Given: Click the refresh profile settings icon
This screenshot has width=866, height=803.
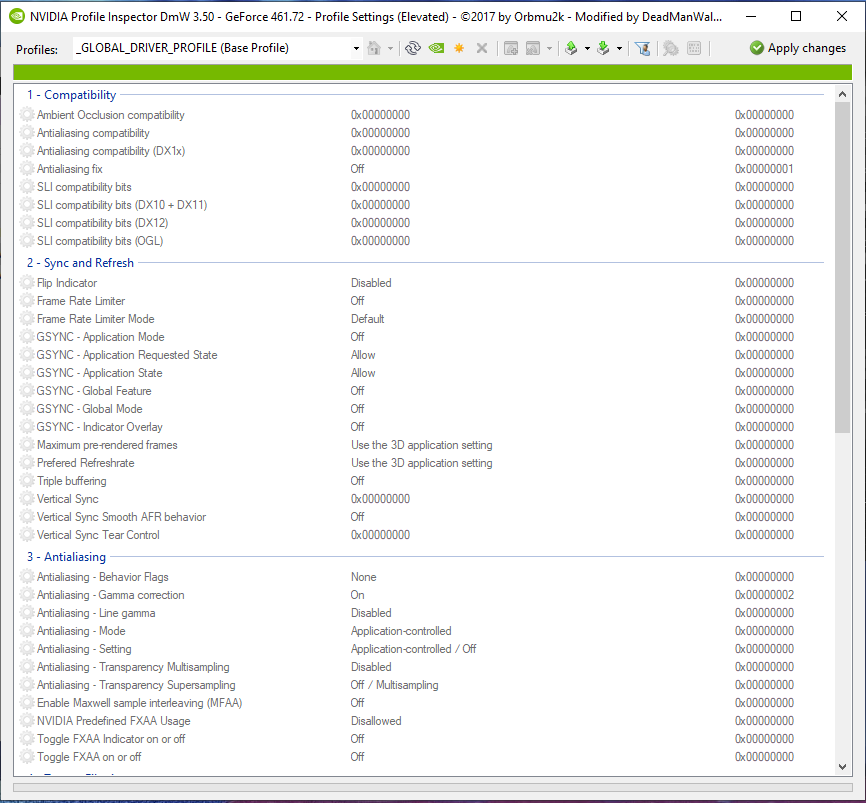Looking at the screenshot, I should tap(413, 49).
